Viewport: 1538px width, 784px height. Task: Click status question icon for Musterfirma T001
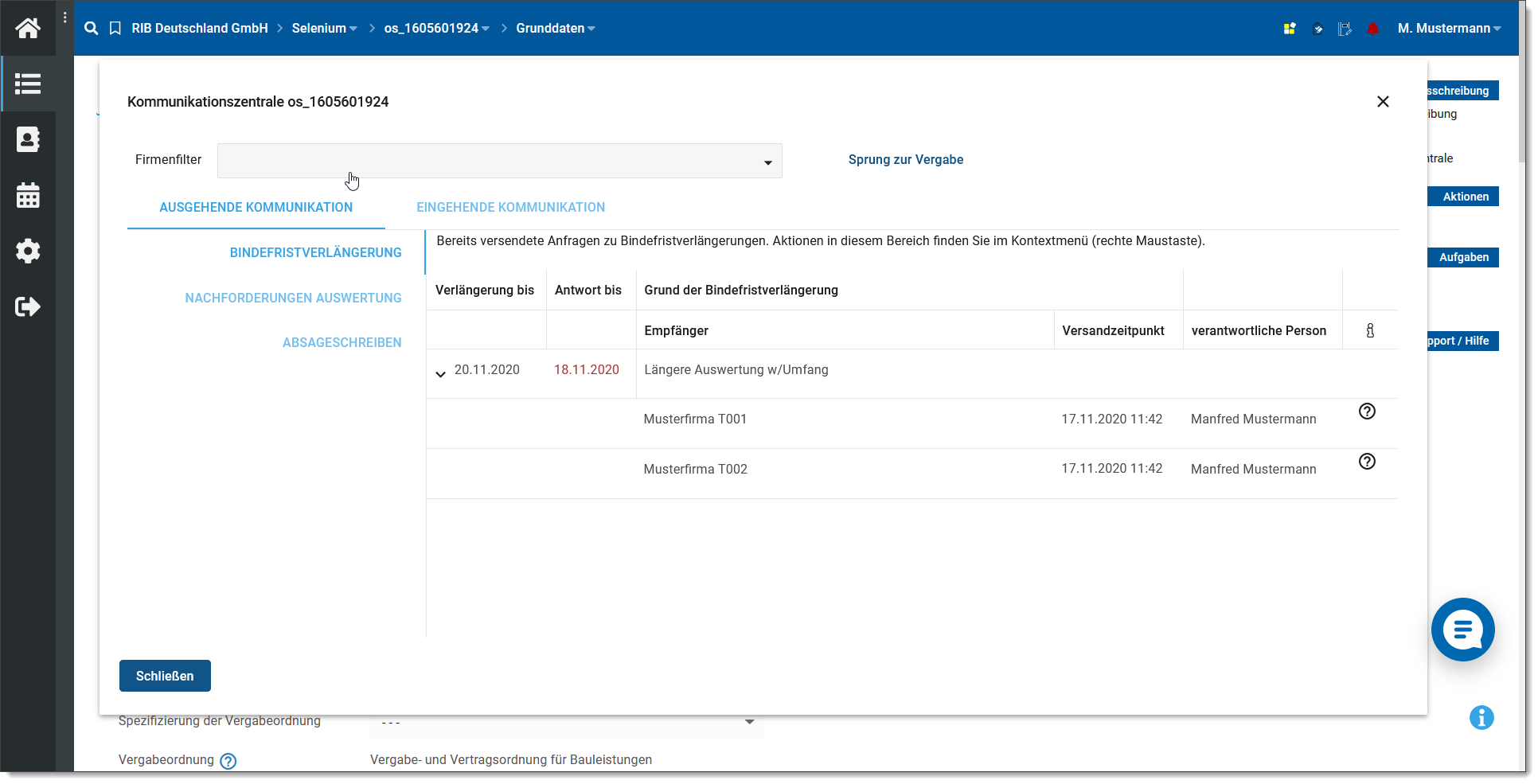1367,412
